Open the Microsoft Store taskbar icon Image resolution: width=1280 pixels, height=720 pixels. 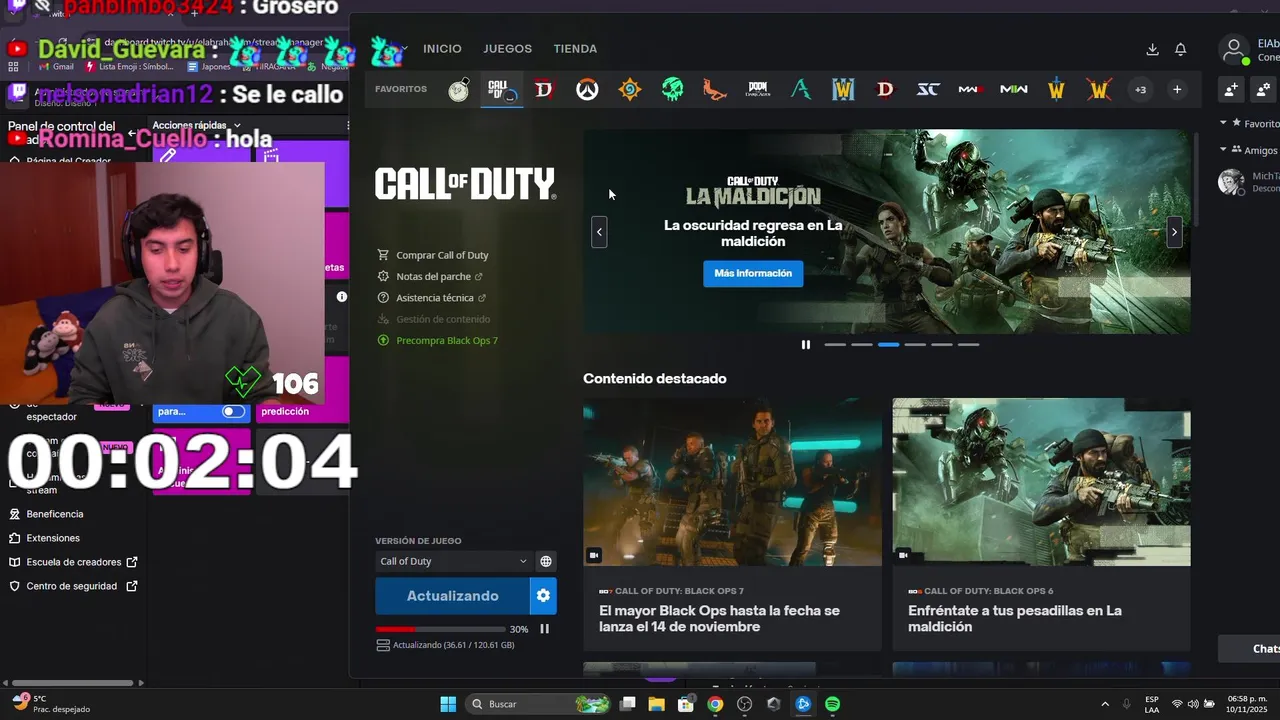pyautogui.click(x=686, y=704)
